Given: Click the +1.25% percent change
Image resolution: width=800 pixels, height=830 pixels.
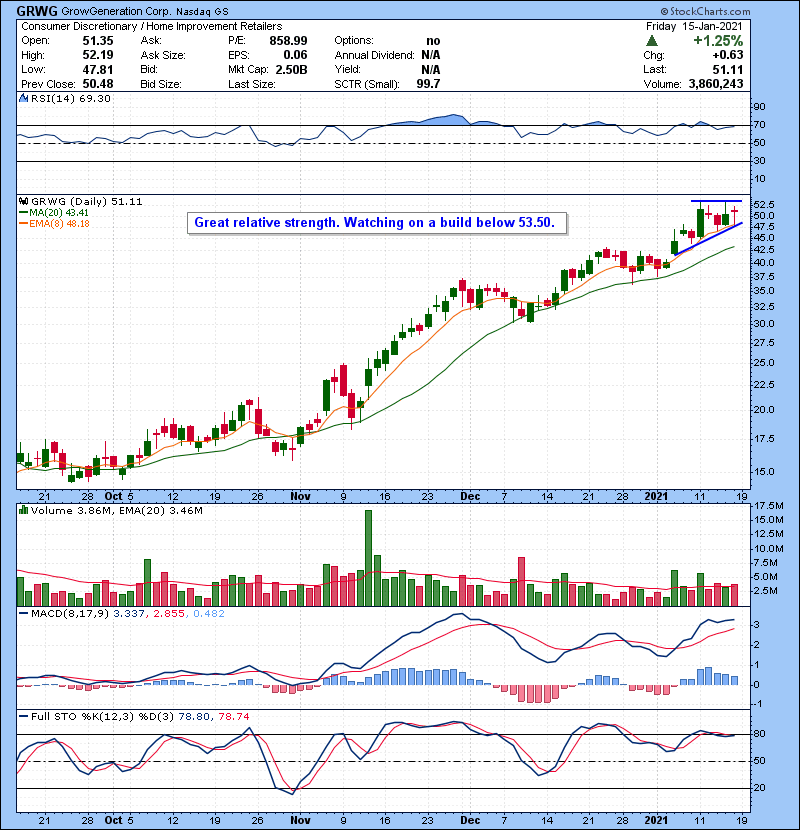Looking at the screenshot, I should tap(718, 41).
